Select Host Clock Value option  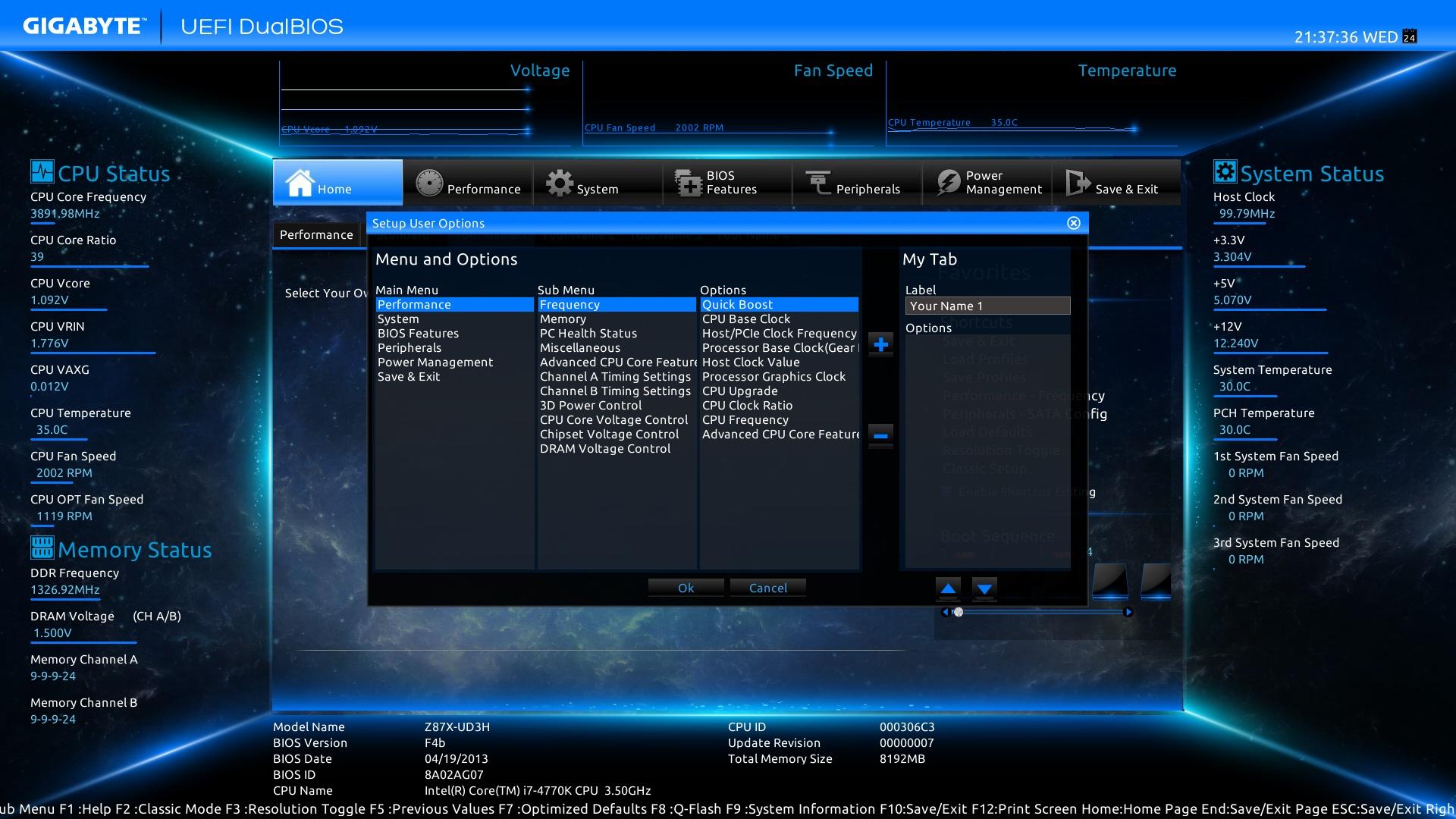coord(779,362)
